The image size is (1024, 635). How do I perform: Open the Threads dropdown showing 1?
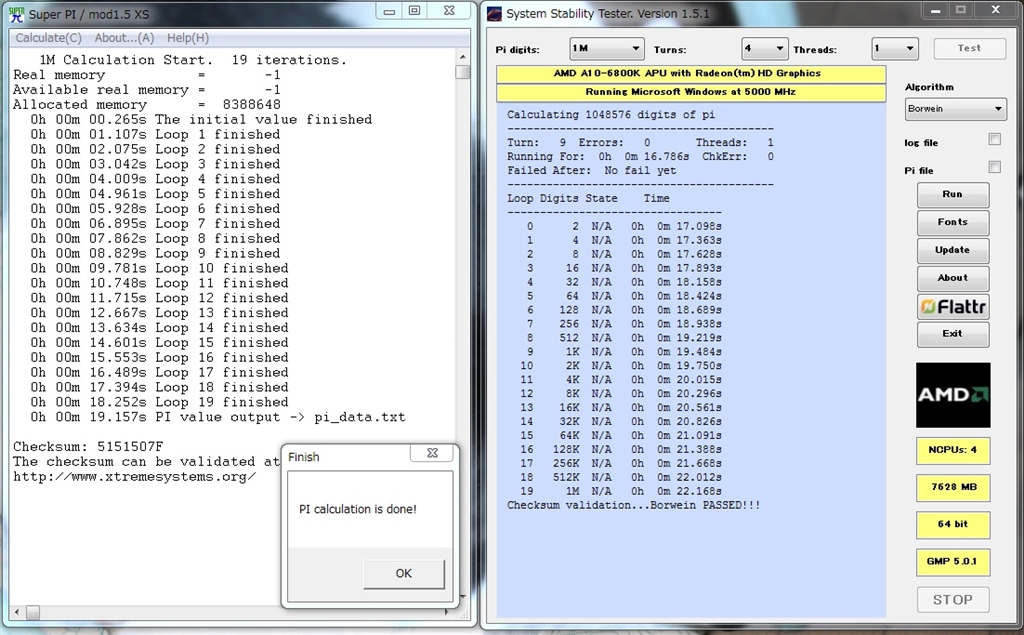tap(895, 48)
